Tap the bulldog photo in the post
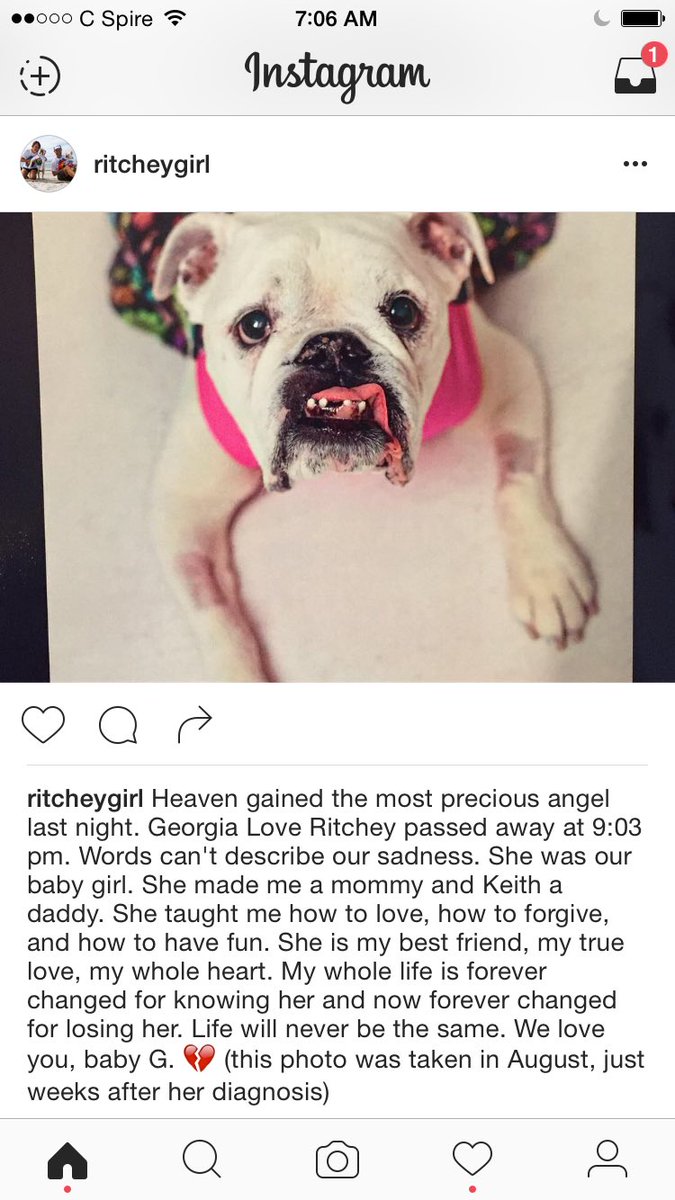 point(337,447)
